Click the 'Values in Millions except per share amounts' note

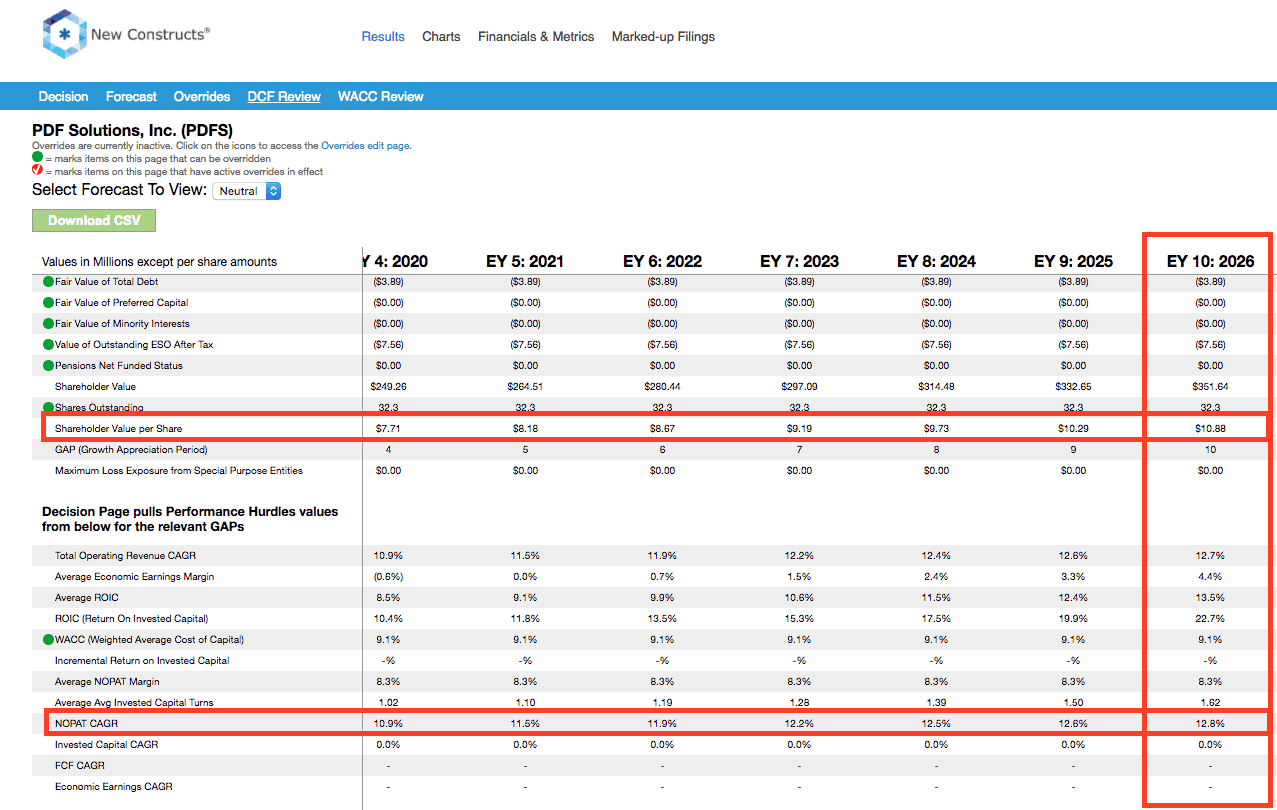point(159,262)
